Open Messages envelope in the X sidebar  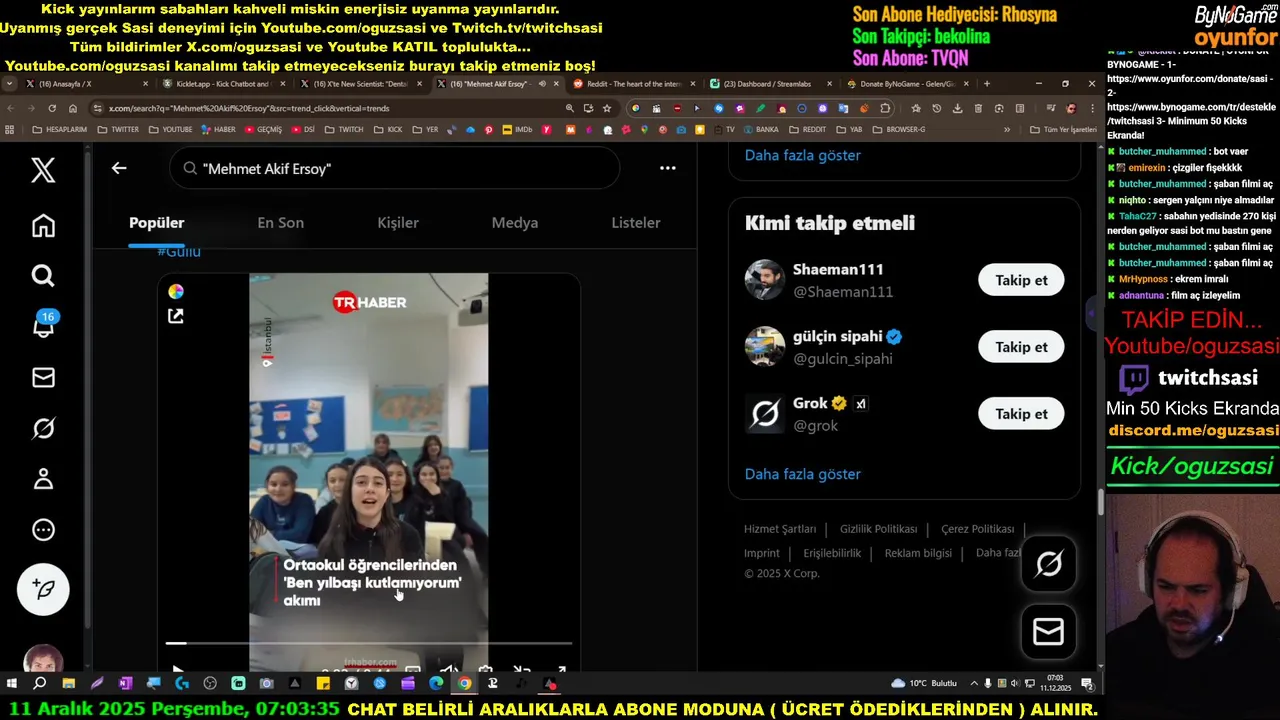(x=43, y=378)
